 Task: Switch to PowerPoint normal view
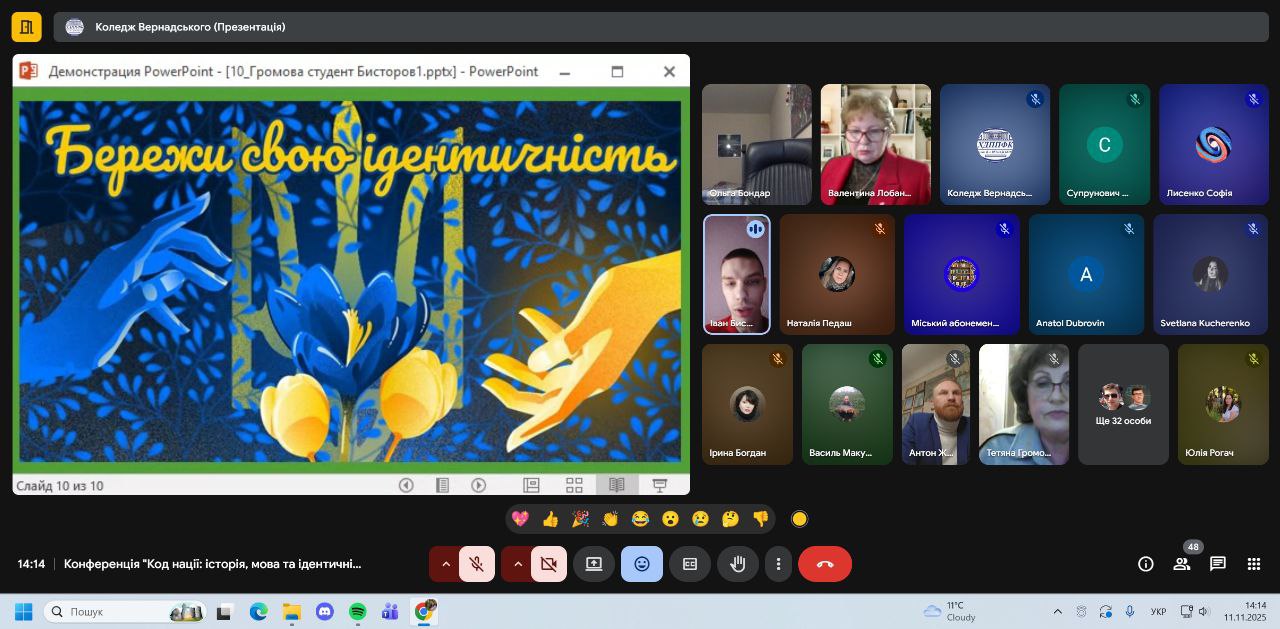pyautogui.click(x=531, y=485)
